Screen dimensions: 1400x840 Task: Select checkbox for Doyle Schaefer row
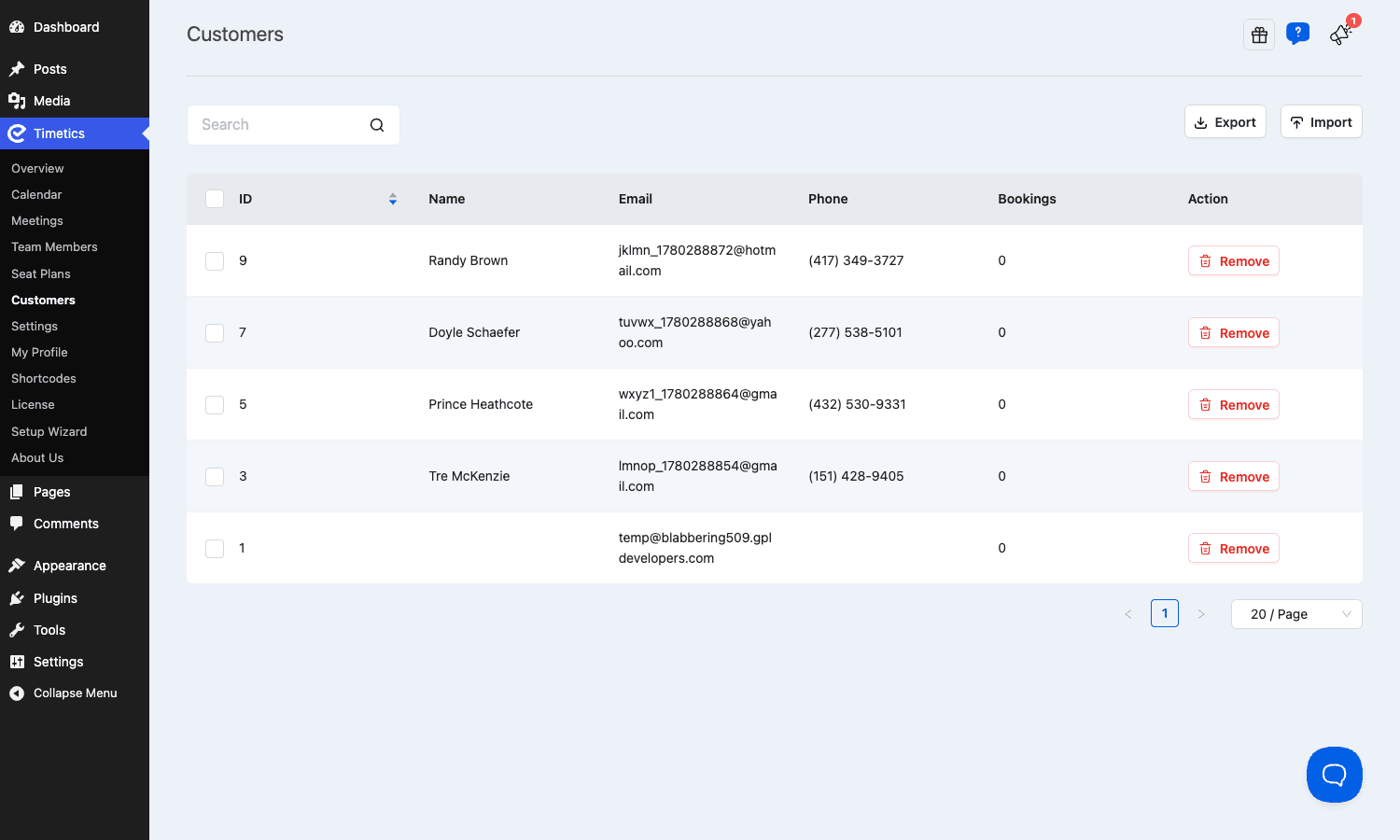215,333
